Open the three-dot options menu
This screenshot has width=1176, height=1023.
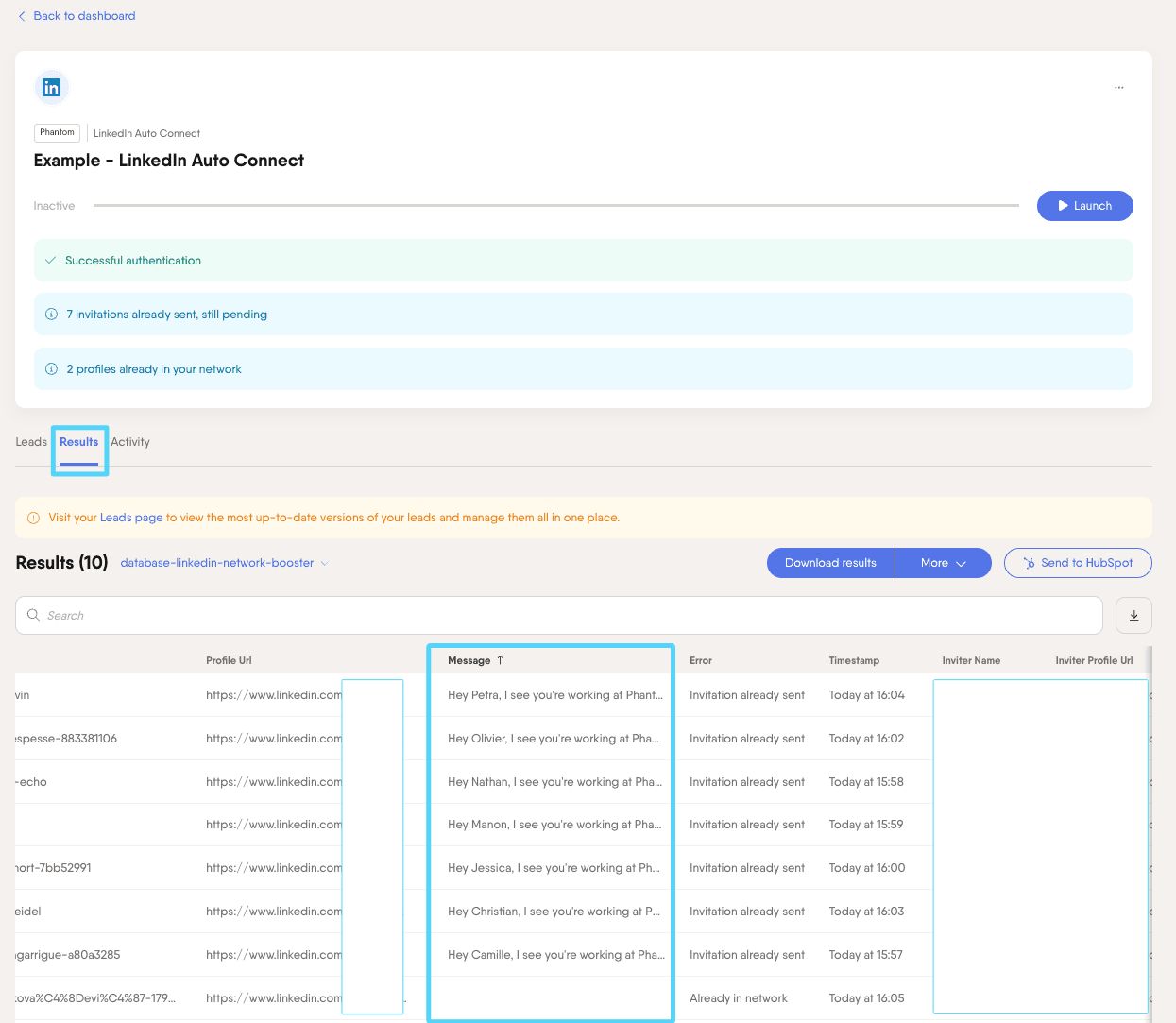[x=1118, y=87]
